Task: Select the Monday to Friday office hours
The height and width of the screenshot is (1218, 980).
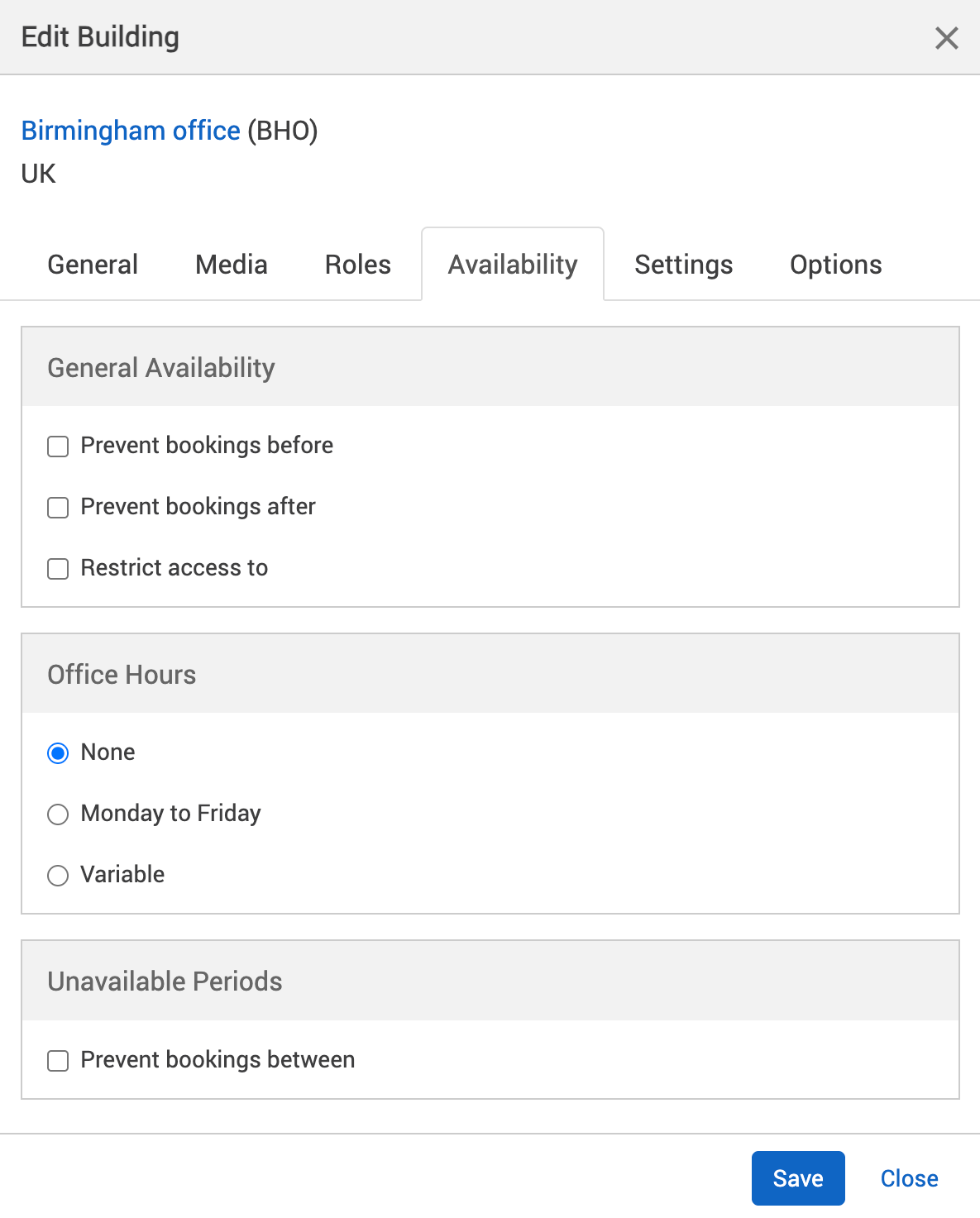Action: (58, 814)
